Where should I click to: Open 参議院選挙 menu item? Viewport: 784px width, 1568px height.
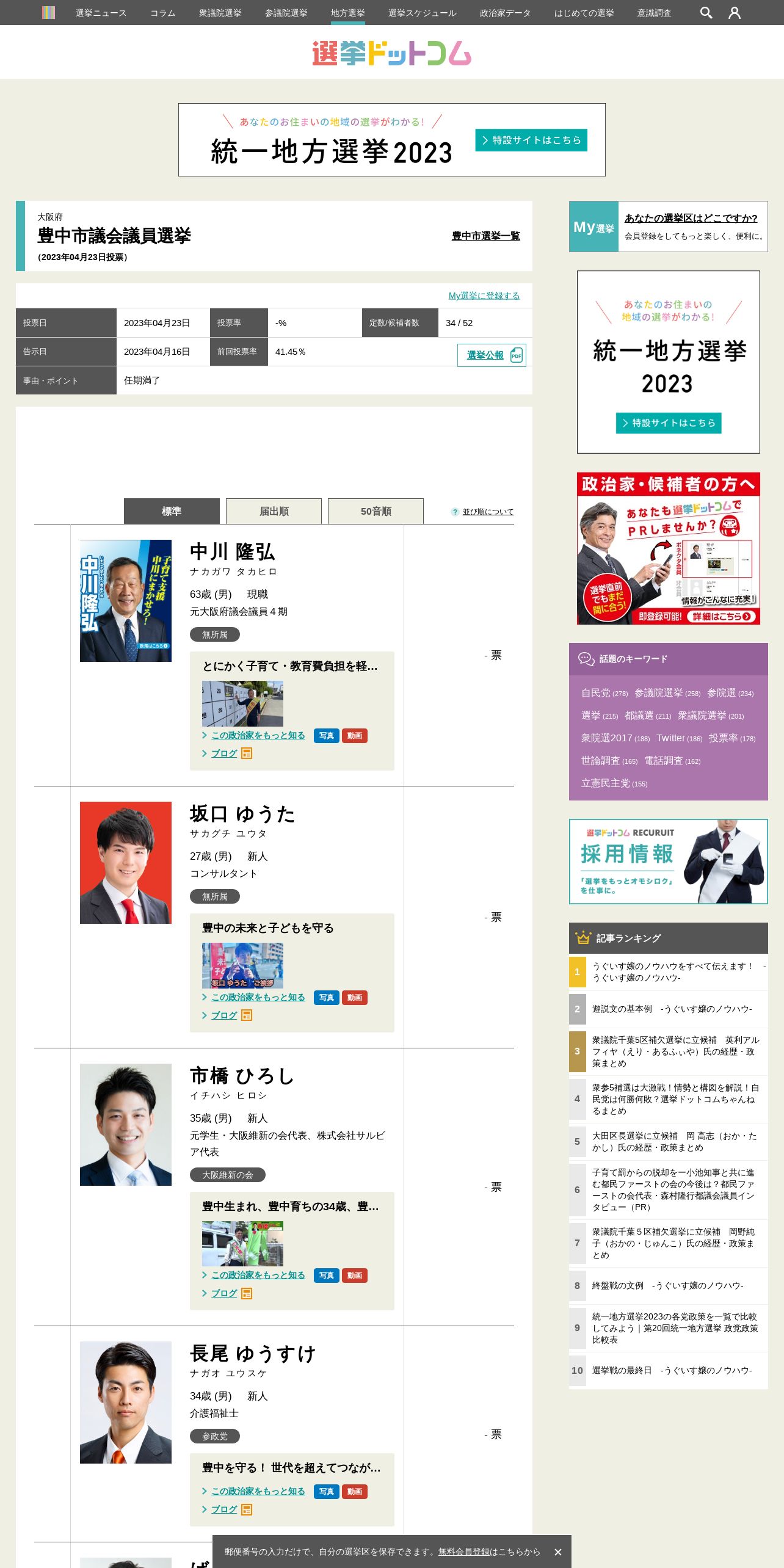tap(286, 13)
